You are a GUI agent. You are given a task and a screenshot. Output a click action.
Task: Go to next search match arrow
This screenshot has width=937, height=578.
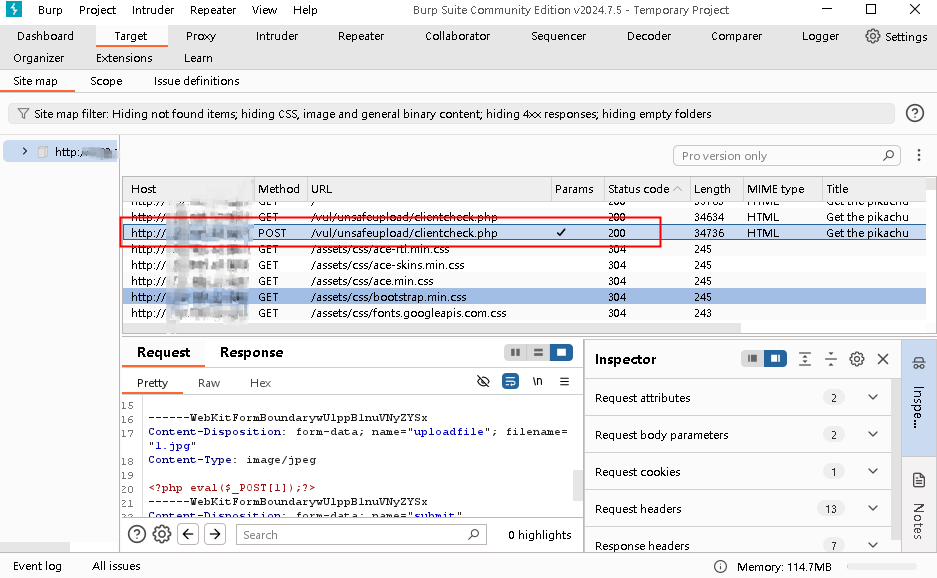[x=215, y=534]
